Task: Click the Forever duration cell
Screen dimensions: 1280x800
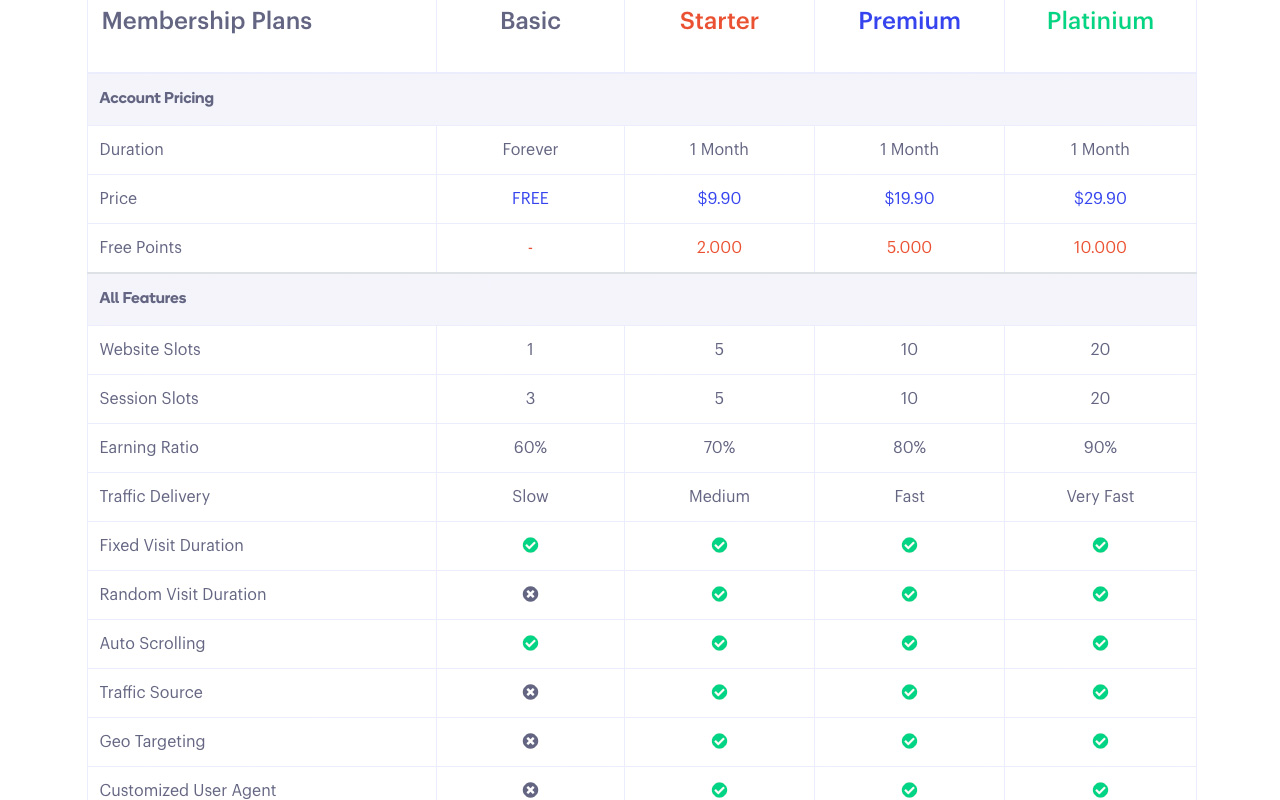Action: tap(530, 149)
